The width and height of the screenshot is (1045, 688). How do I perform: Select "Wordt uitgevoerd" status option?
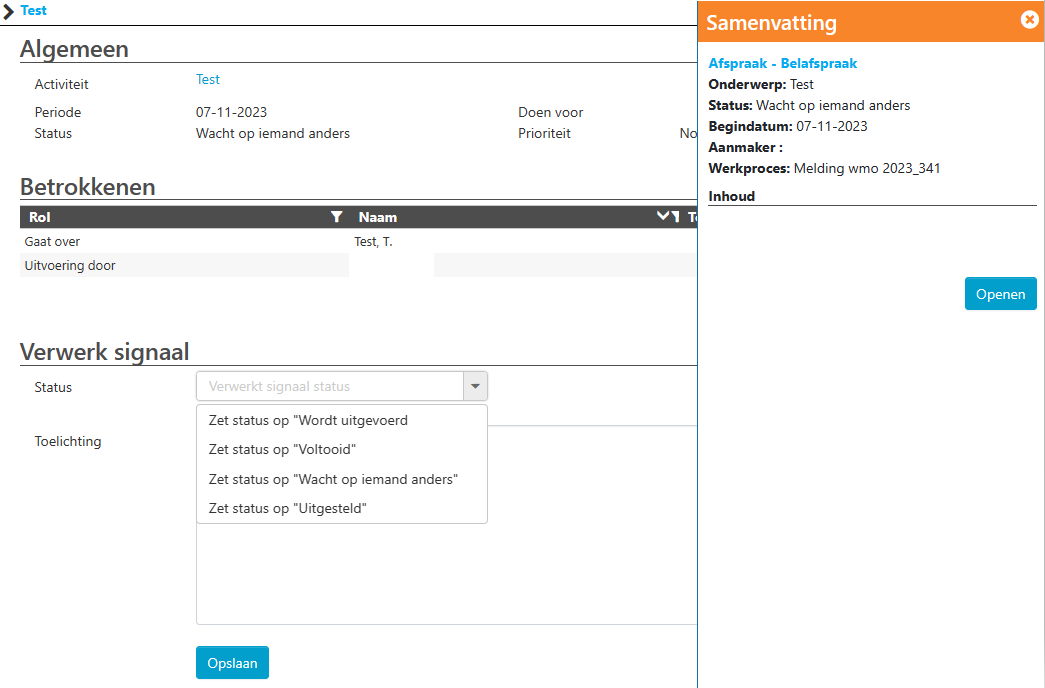(308, 421)
